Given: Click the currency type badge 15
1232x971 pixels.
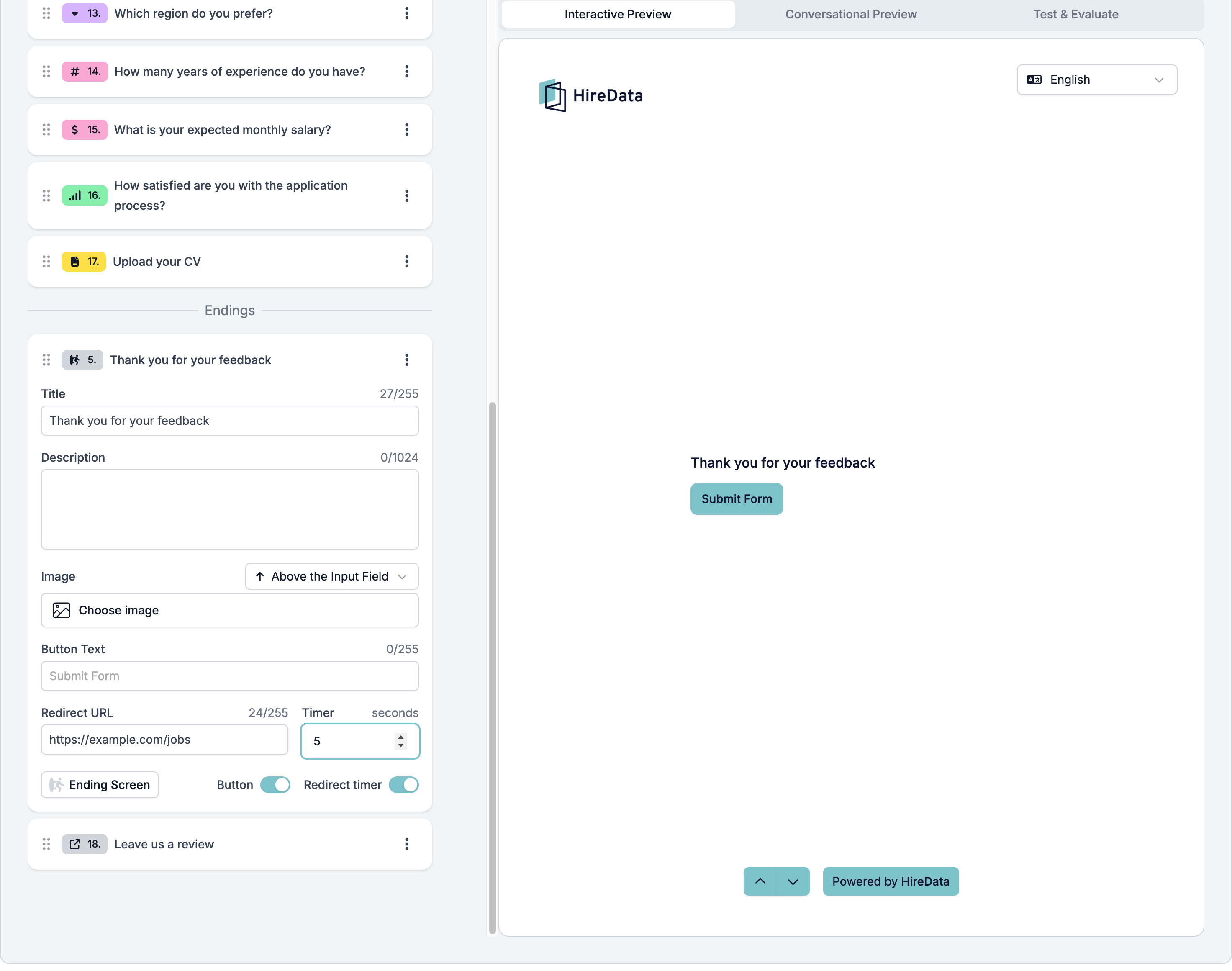Looking at the screenshot, I should point(85,130).
